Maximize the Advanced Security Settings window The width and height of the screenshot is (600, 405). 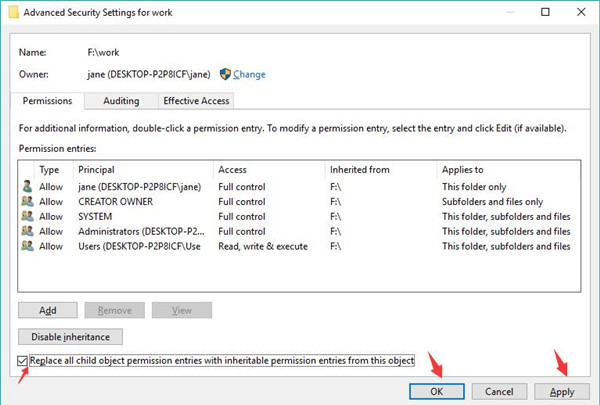(x=545, y=12)
